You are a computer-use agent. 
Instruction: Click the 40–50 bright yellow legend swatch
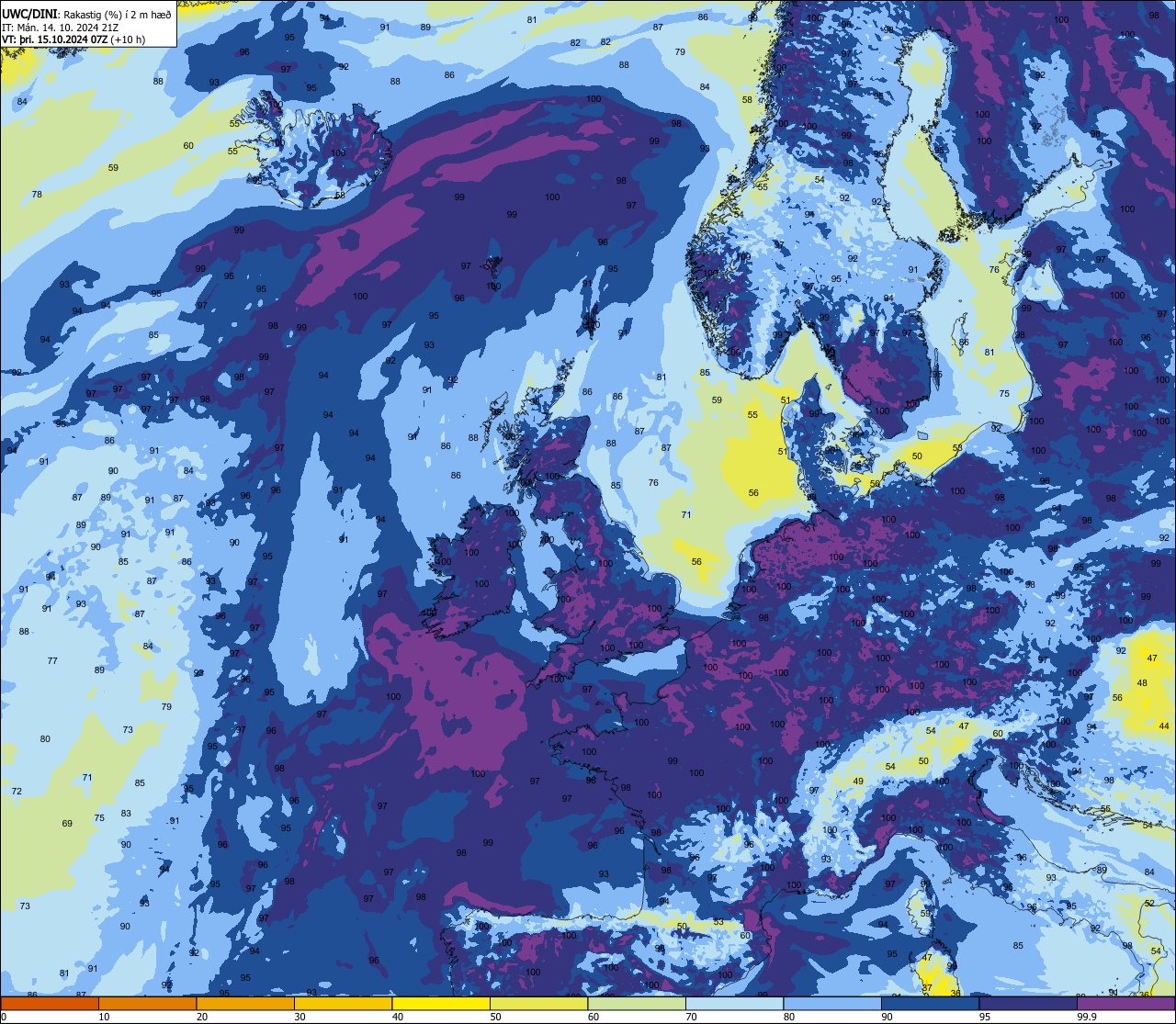click(441, 1004)
